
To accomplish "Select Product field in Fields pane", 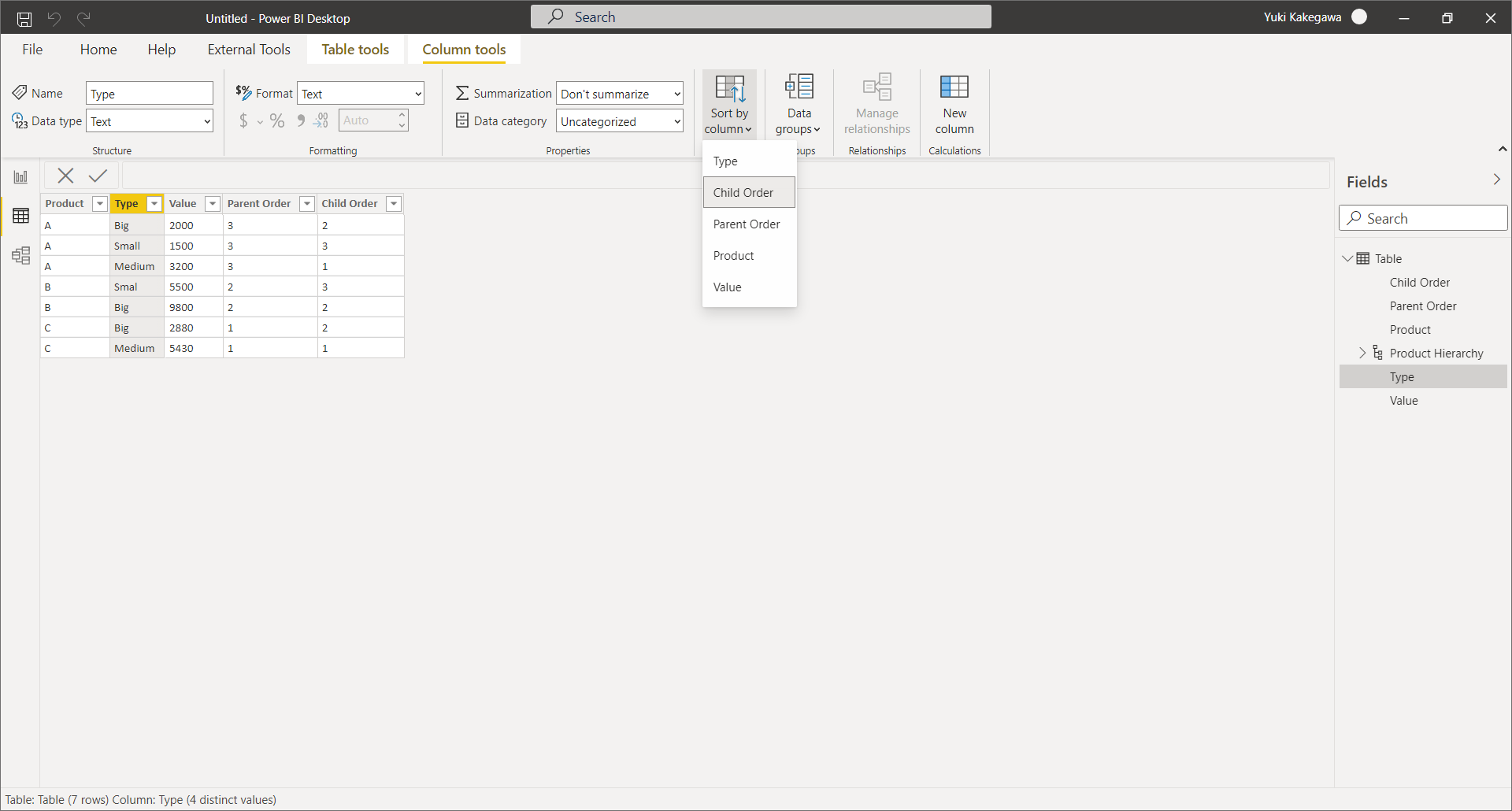I will pos(1423,330).
